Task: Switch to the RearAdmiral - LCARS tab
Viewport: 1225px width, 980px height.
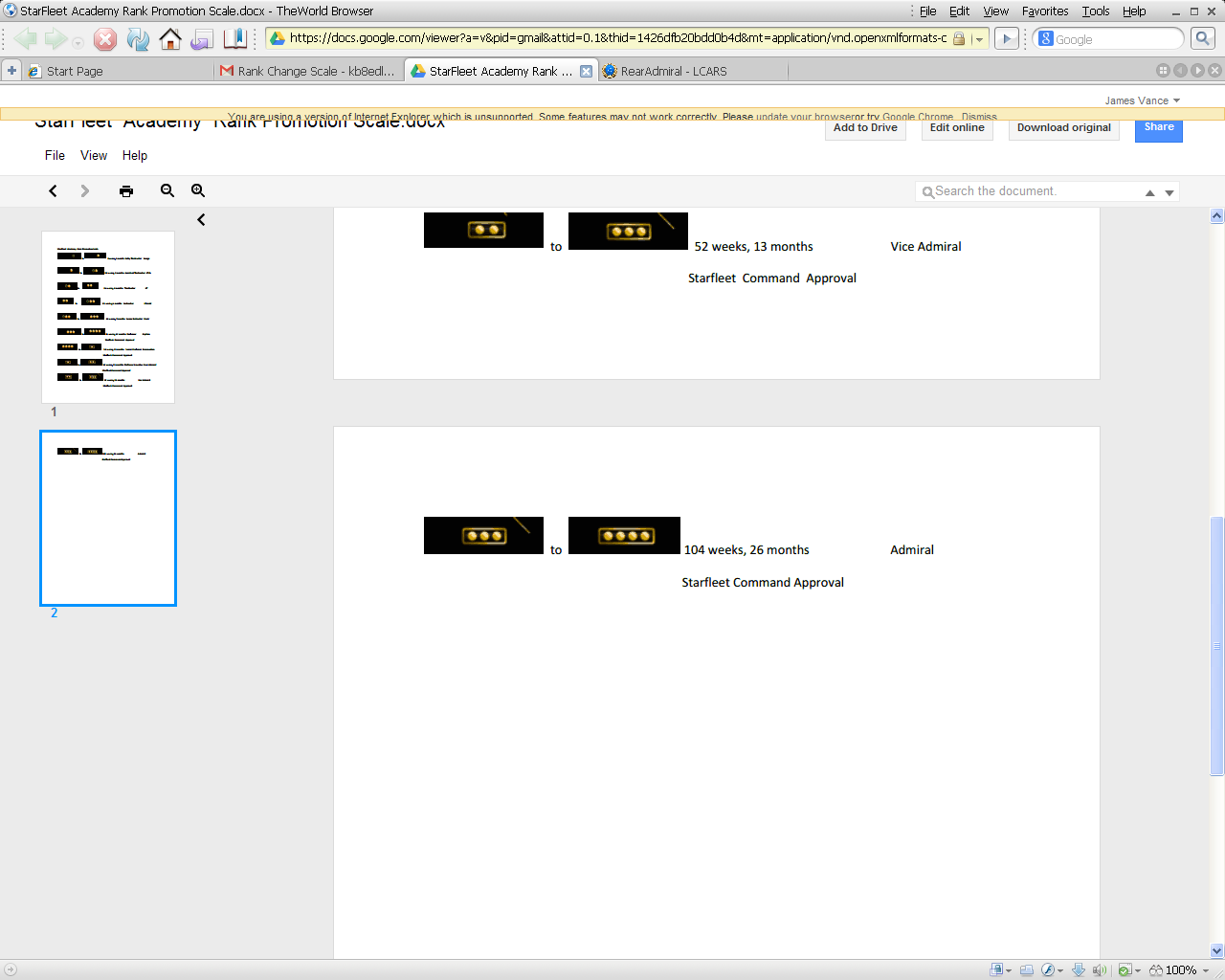Action: [x=693, y=71]
